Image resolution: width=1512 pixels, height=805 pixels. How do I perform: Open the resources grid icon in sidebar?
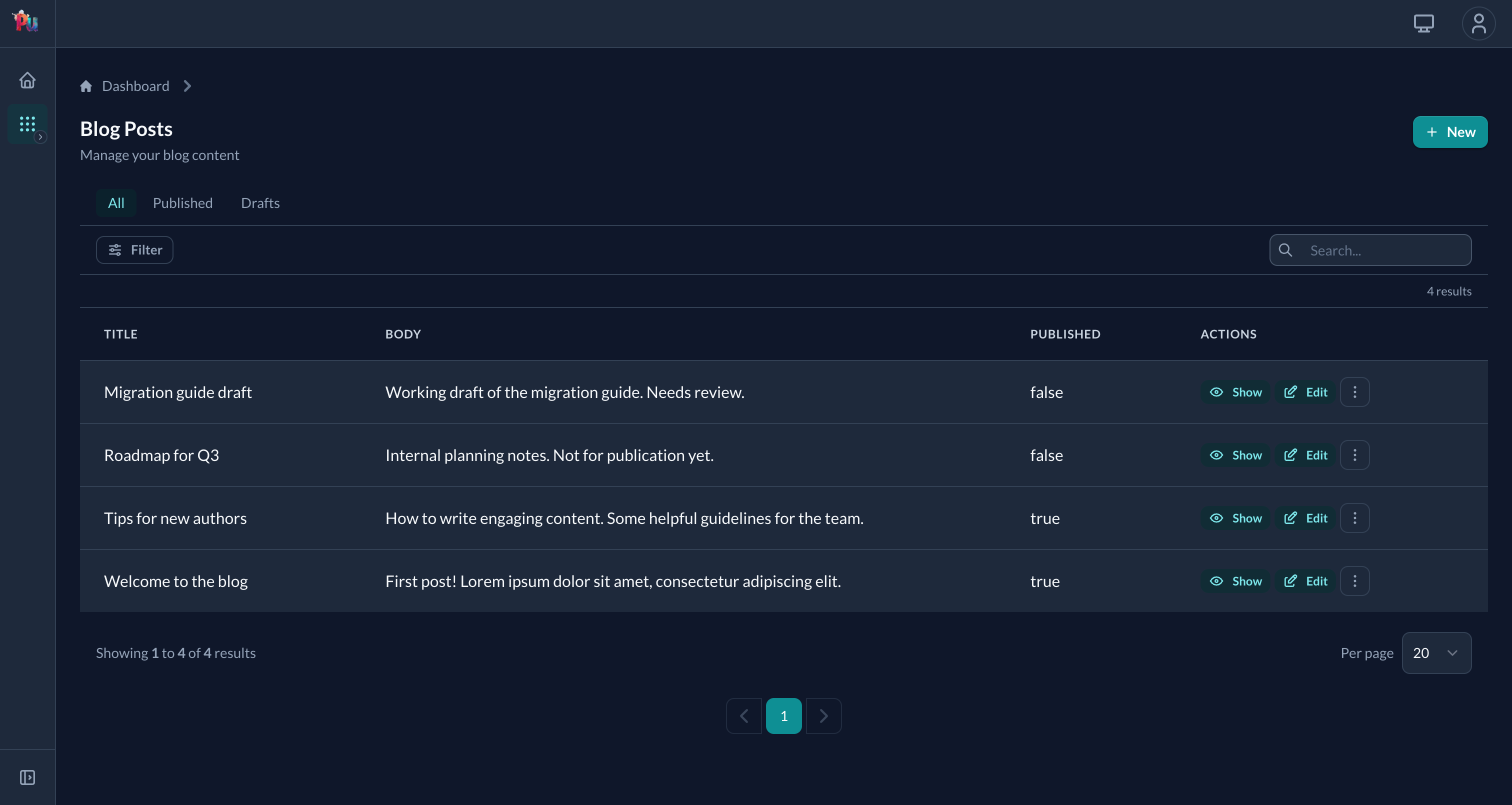(27, 124)
